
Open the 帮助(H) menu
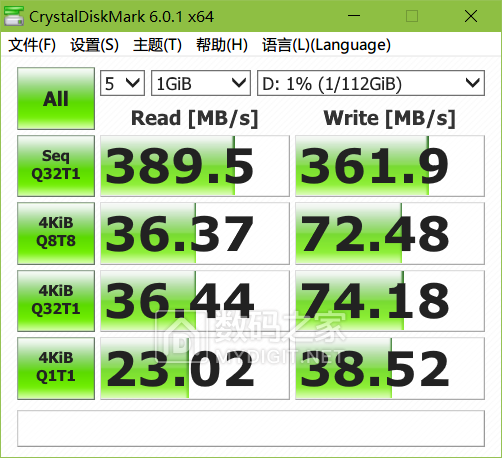222,45
